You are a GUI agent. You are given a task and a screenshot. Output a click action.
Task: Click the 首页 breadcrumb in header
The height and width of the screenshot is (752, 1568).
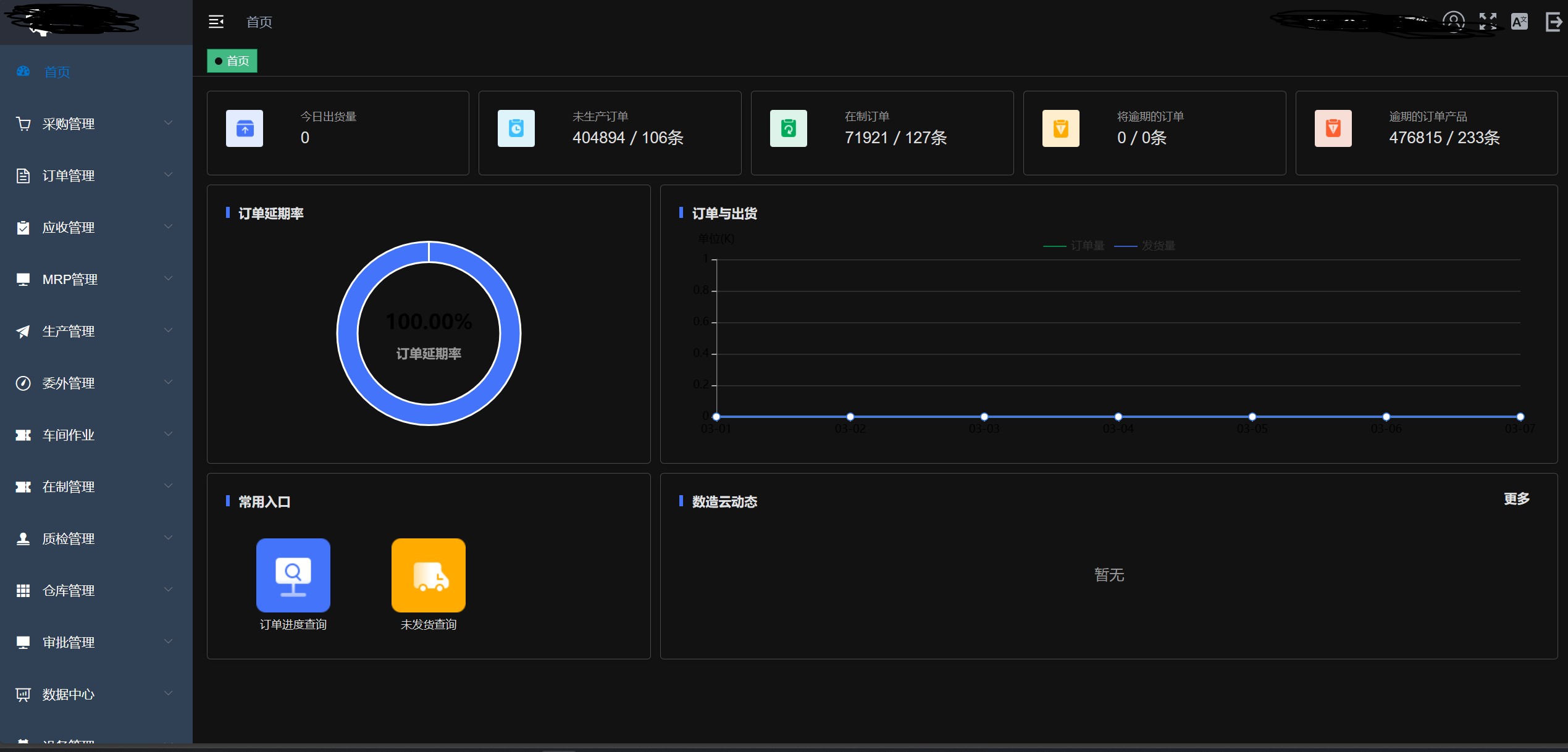pyautogui.click(x=259, y=22)
